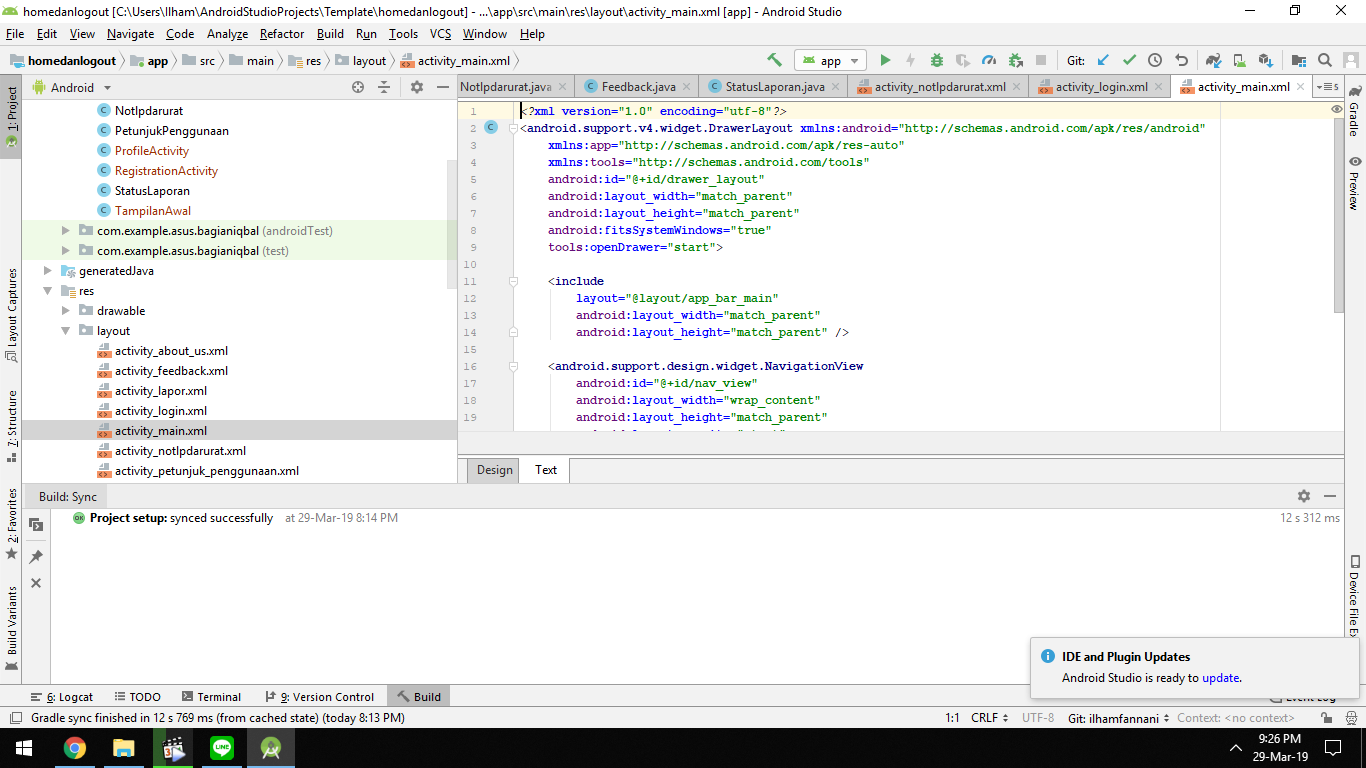Open the TODO tool window

click(137, 697)
